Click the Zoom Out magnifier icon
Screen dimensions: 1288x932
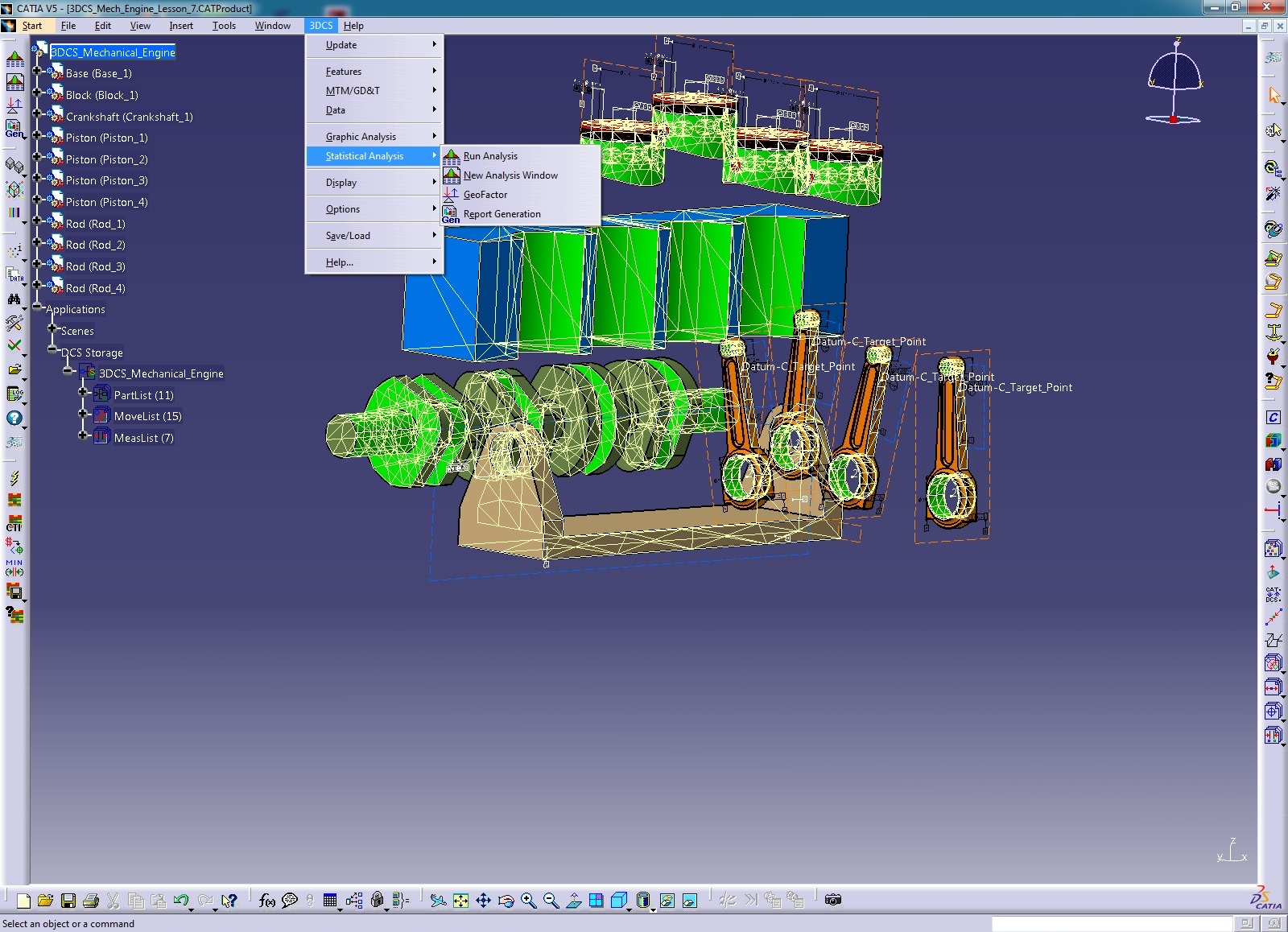click(x=551, y=901)
